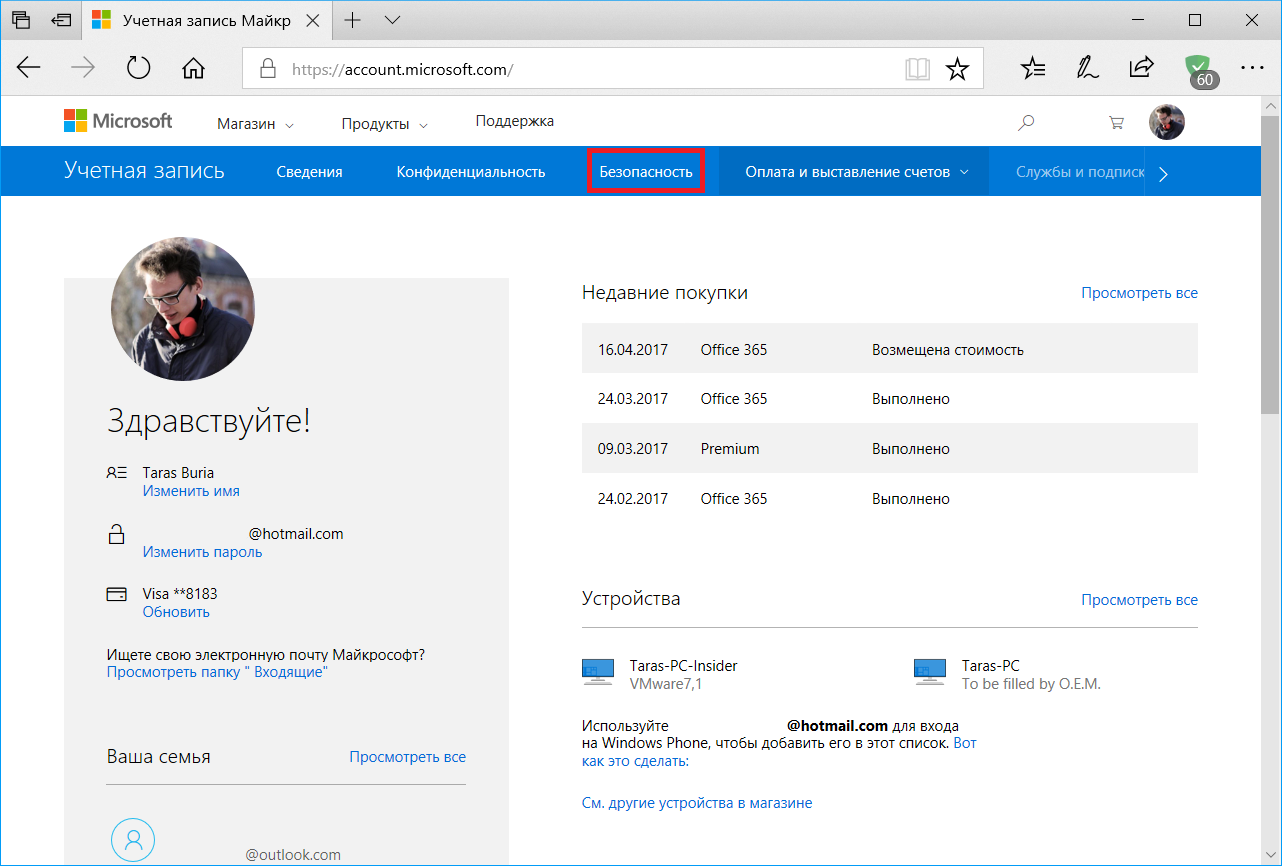View all recent purchases link
The height and width of the screenshot is (866, 1282).
coord(1139,293)
